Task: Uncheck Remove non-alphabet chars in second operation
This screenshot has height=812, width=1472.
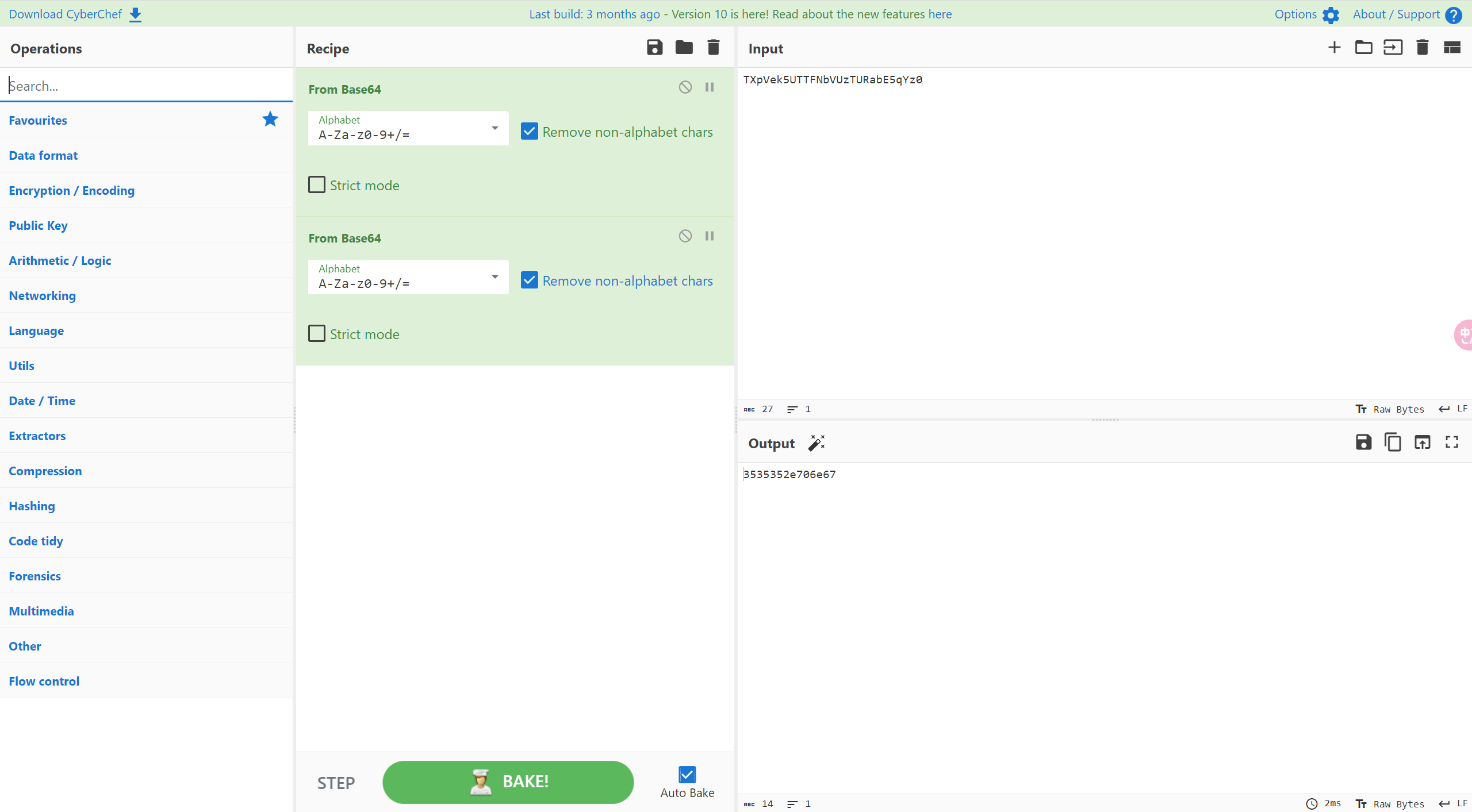Action: 529,280
